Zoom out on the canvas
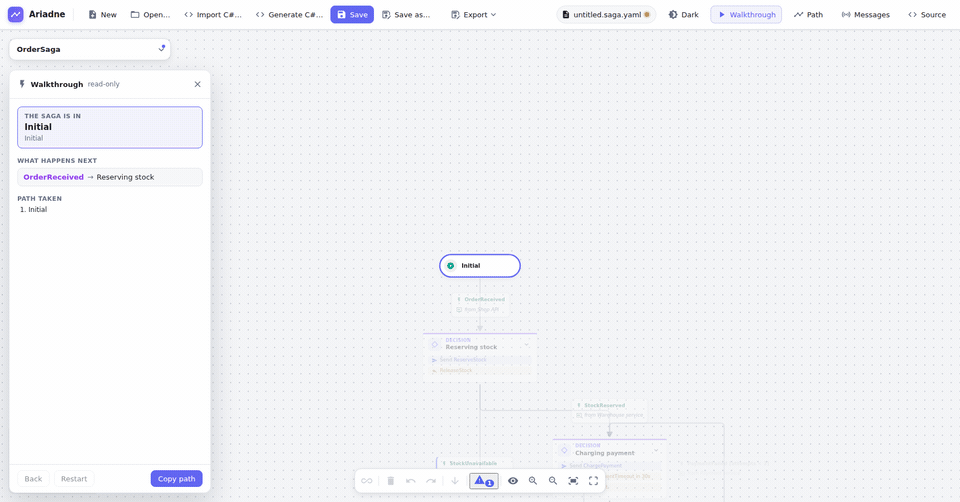The width and height of the screenshot is (960, 502). (x=553, y=481)
